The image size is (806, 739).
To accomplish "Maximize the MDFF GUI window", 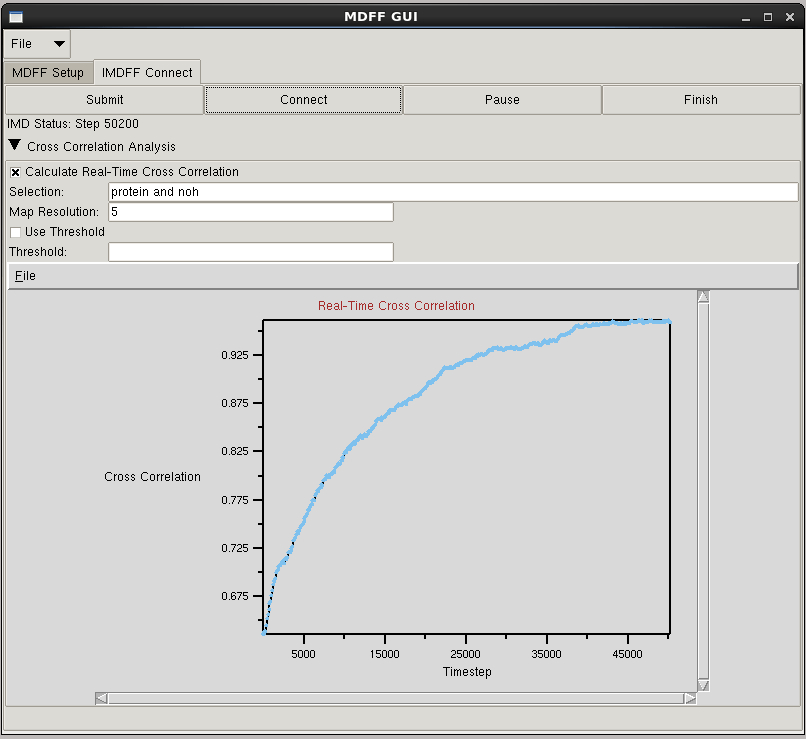I will point(768,17).
